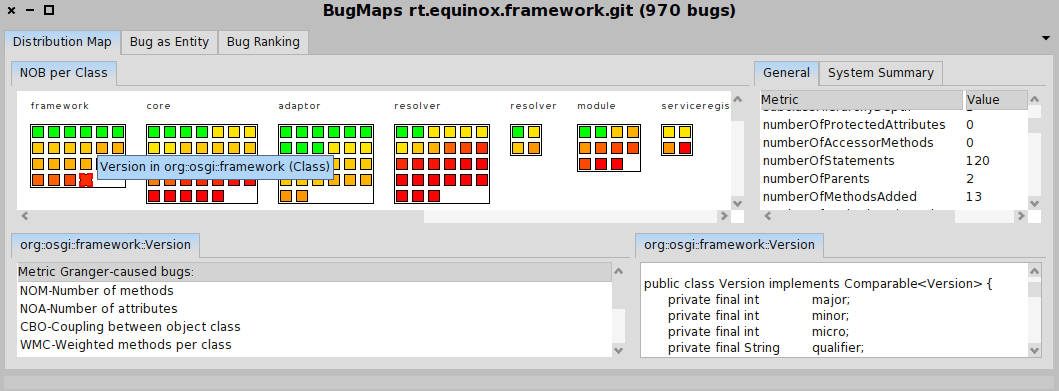Screen dimensions: 1059x391
Task: Select green square in small resolver package
Action: point(518,132)
